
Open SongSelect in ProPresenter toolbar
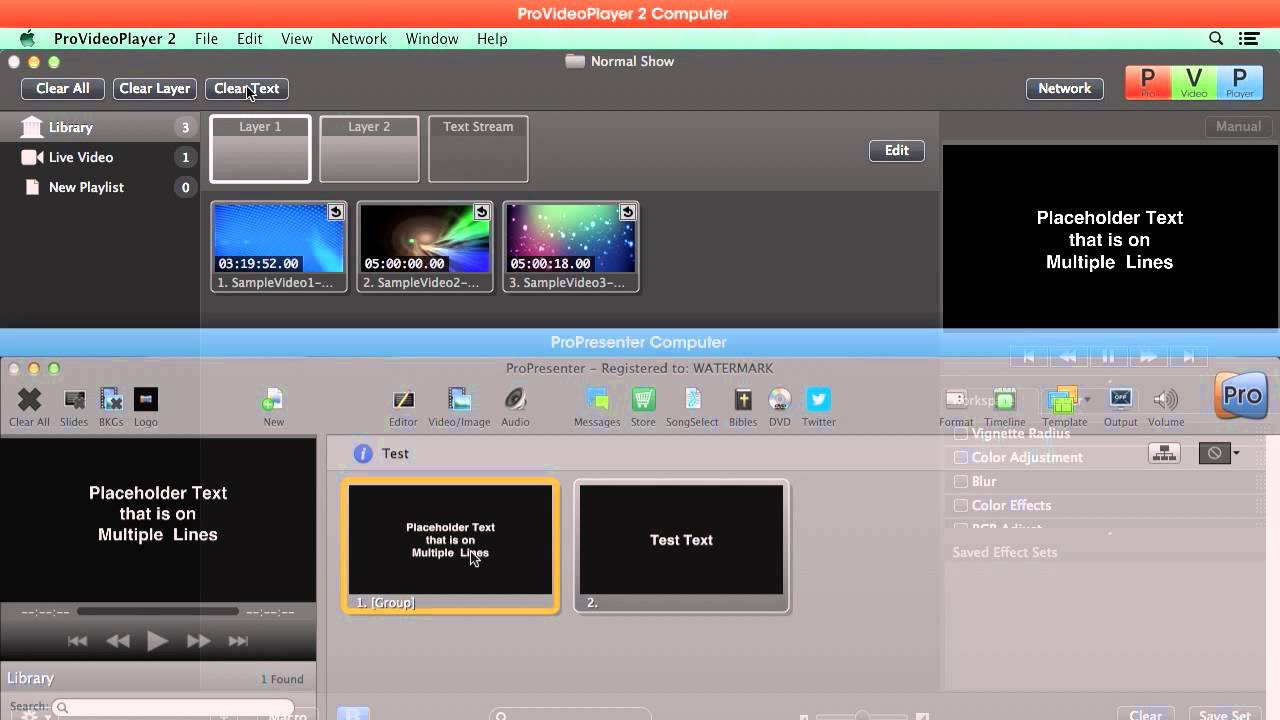pos(692,400)
